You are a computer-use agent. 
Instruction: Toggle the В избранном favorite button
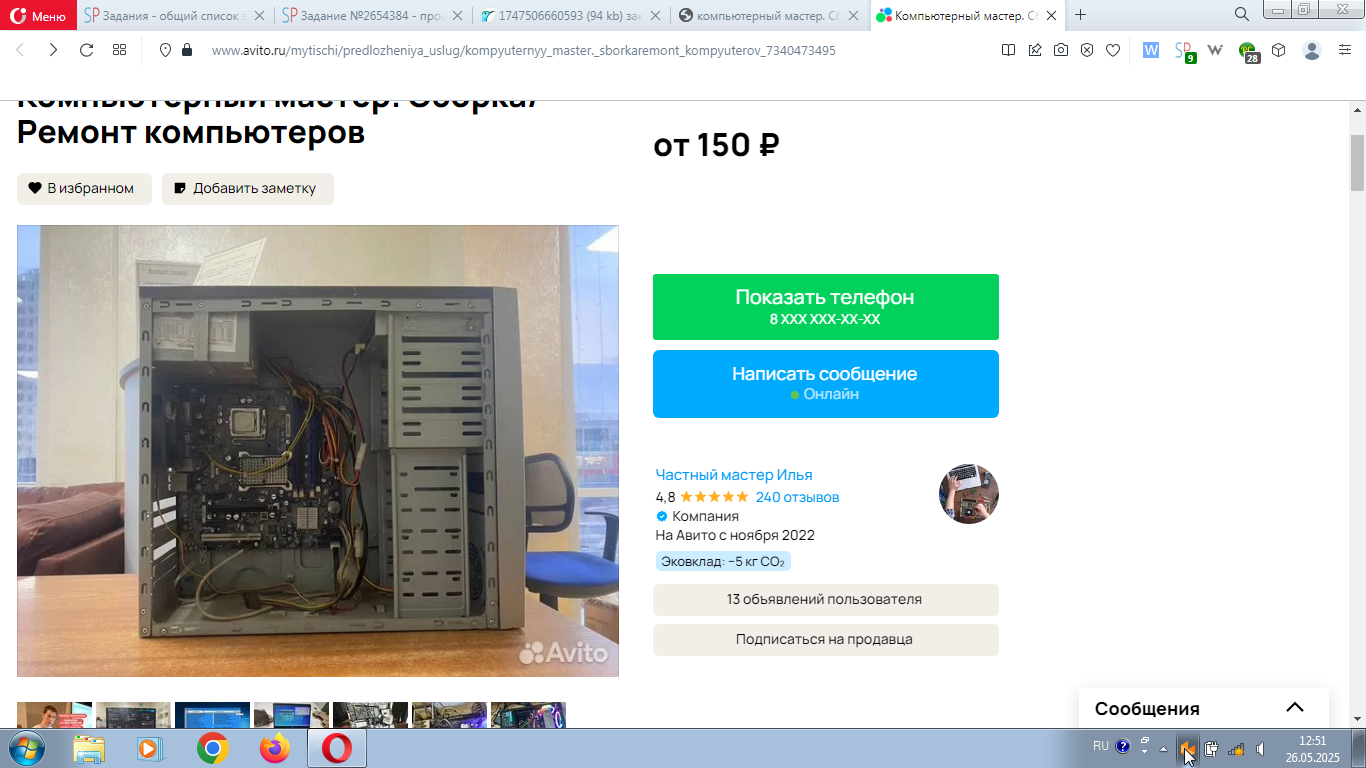point(84,188)
